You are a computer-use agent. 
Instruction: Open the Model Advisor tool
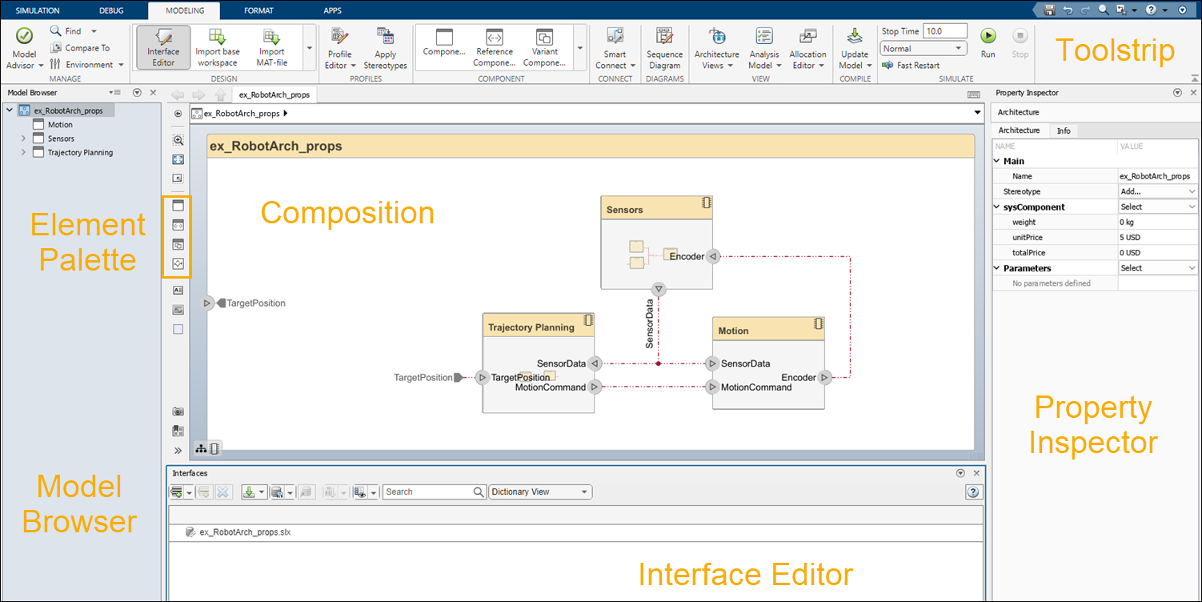tap(24, 47)
